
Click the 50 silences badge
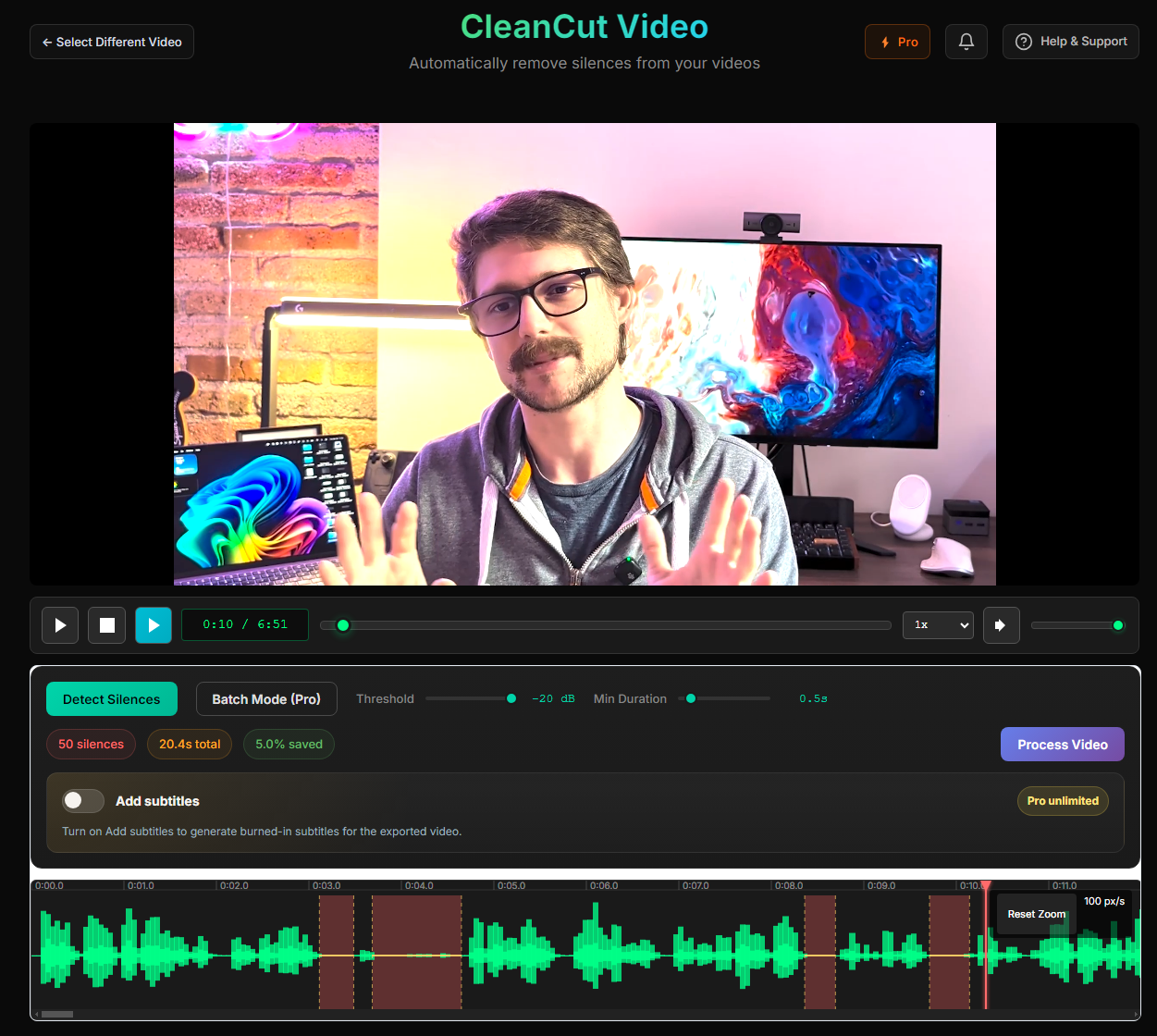tap(91, 744)
